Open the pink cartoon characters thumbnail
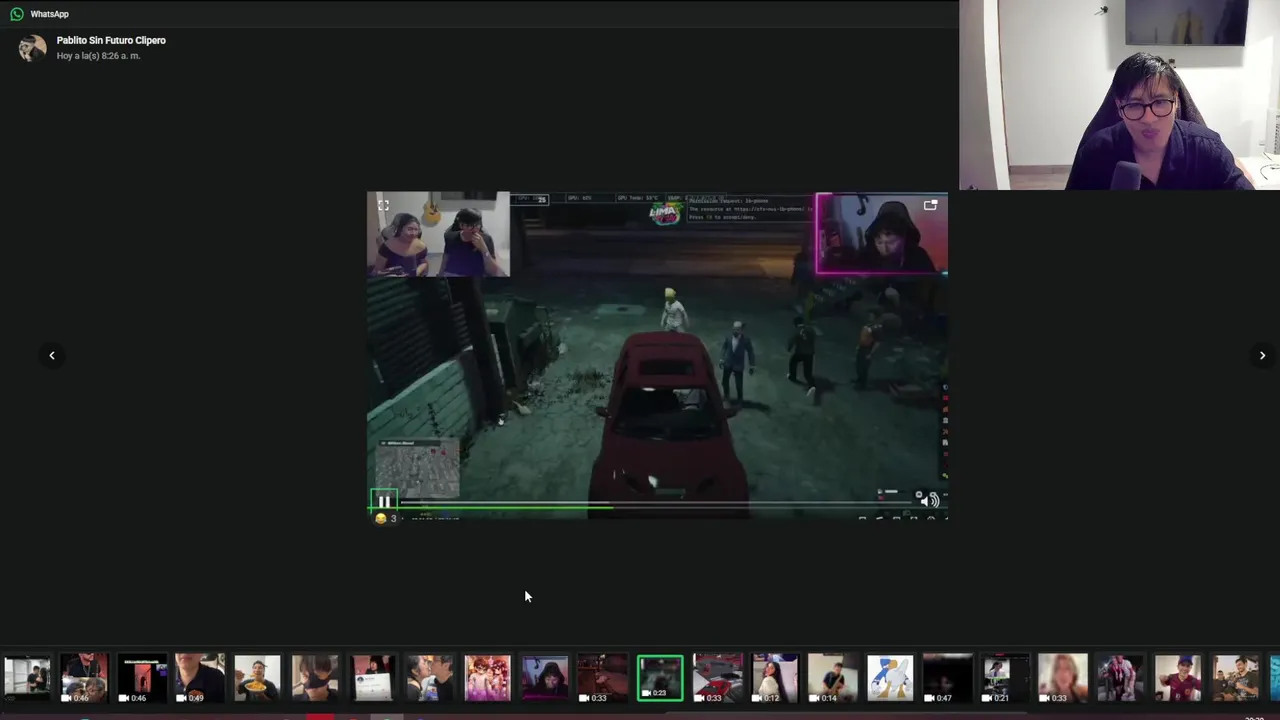1280x720 pixels. coord(488,678)
